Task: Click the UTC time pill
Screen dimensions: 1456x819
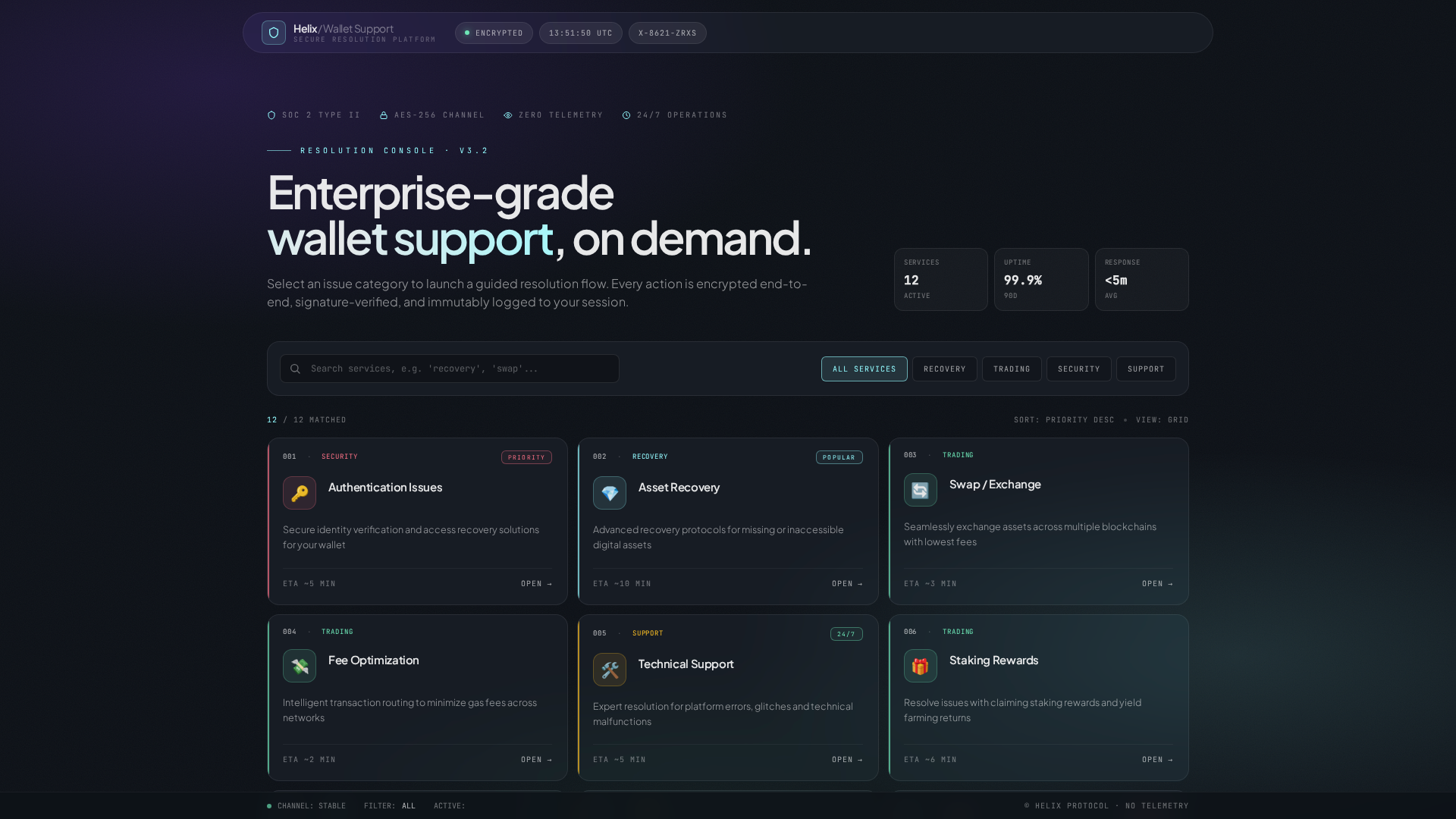Action: click(x=581, y=33)
